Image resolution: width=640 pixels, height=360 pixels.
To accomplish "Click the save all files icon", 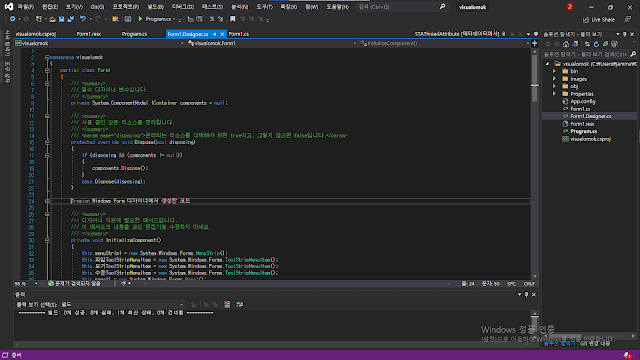I will 71,19.
